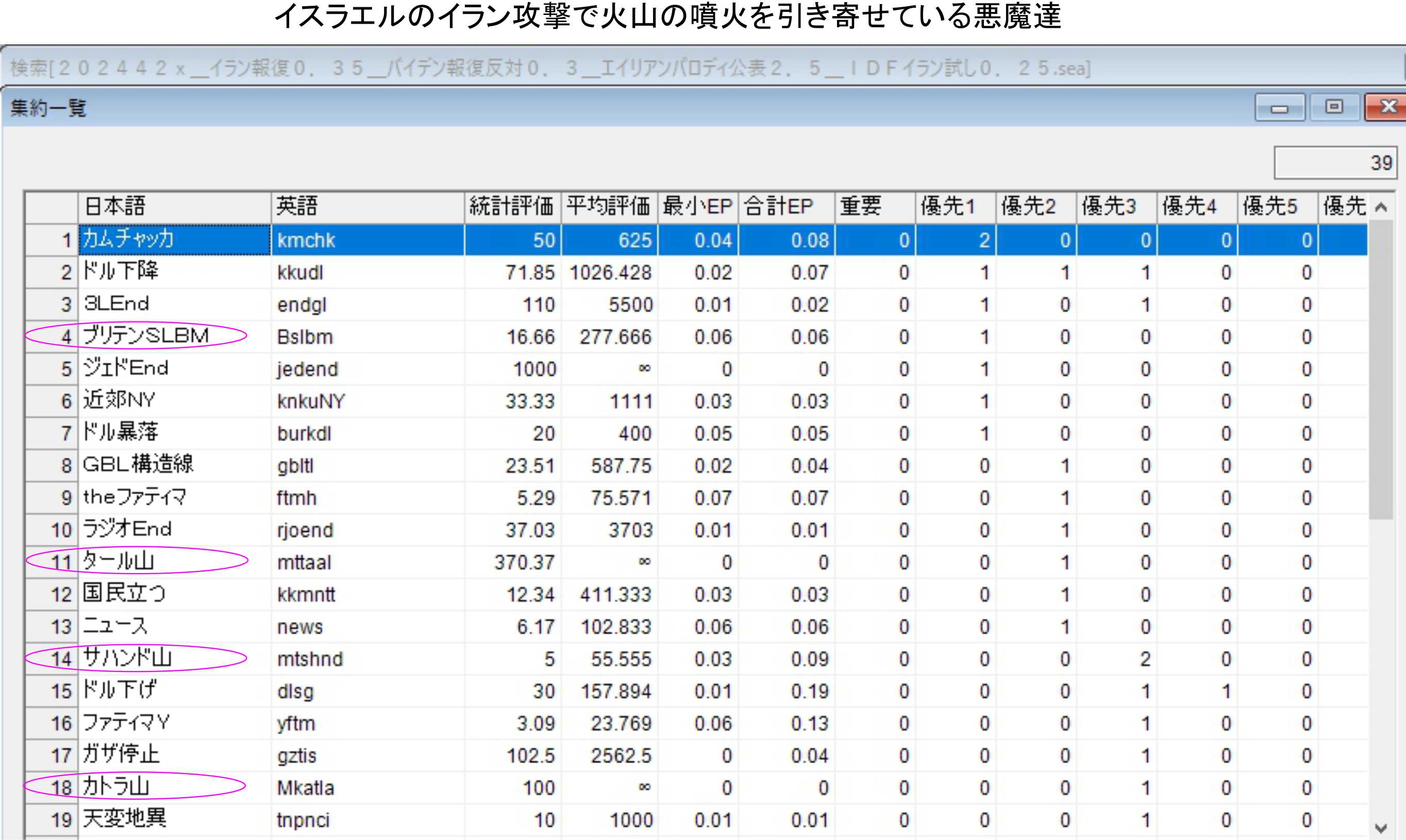1406x840 pixels.
Task: Select the ニュース cell
Action: tap(175, 627)
